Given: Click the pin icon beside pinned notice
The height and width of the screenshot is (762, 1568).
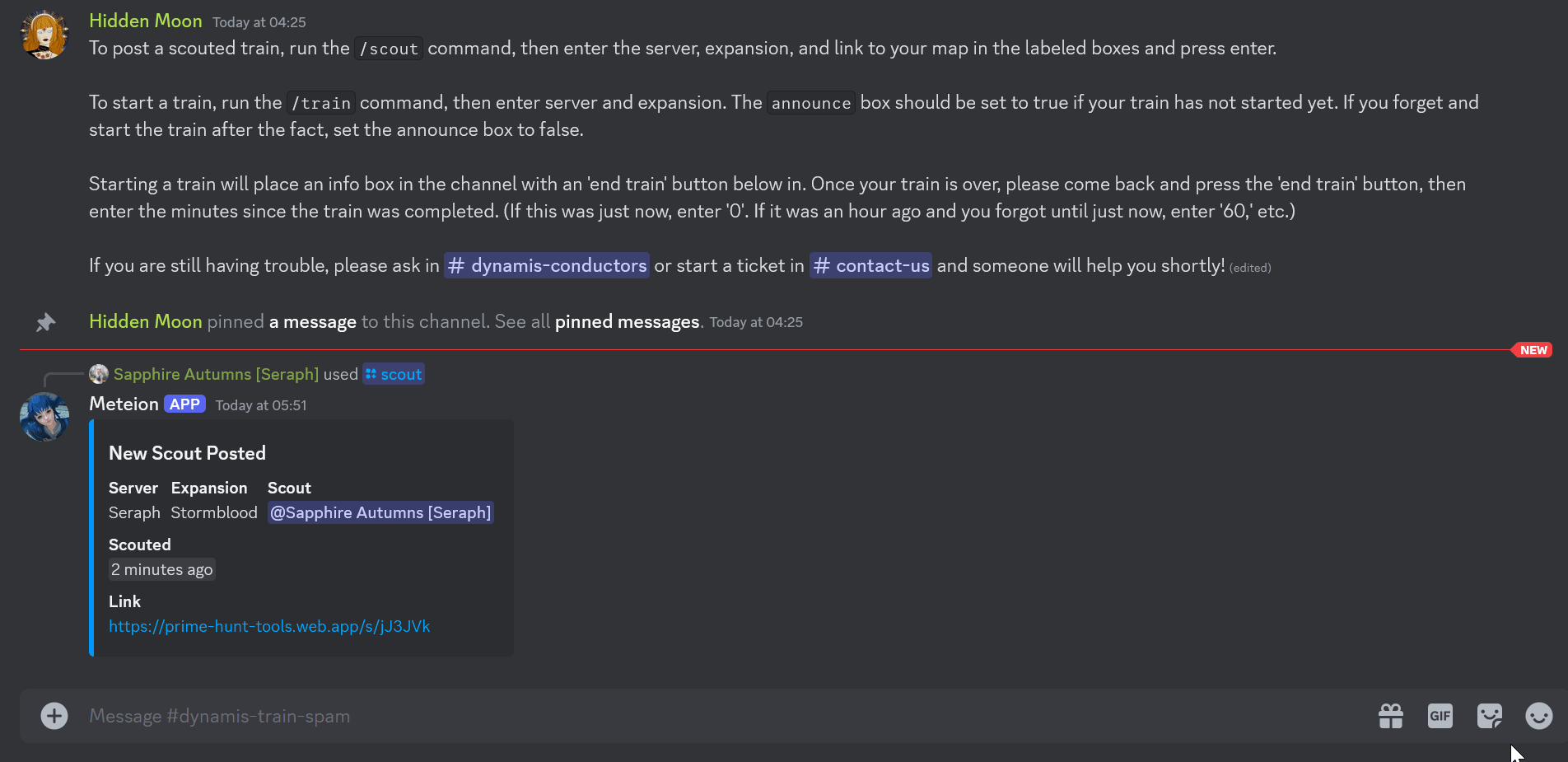Looking at the screenshot, I should [45, 322].
